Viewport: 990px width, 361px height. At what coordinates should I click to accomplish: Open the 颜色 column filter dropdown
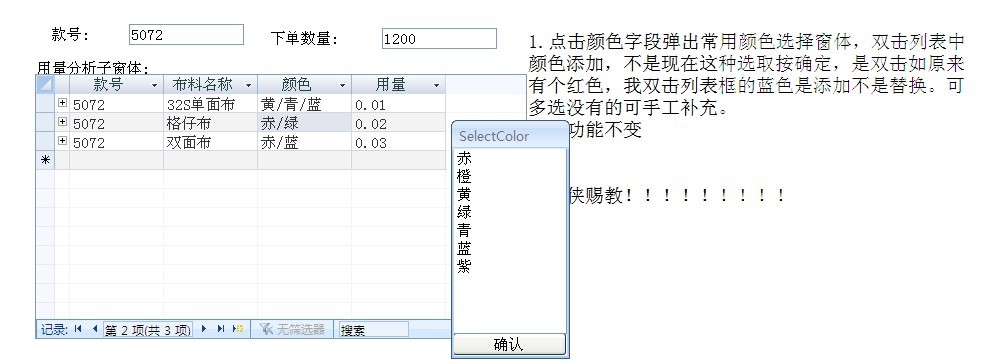pos(343,85)
